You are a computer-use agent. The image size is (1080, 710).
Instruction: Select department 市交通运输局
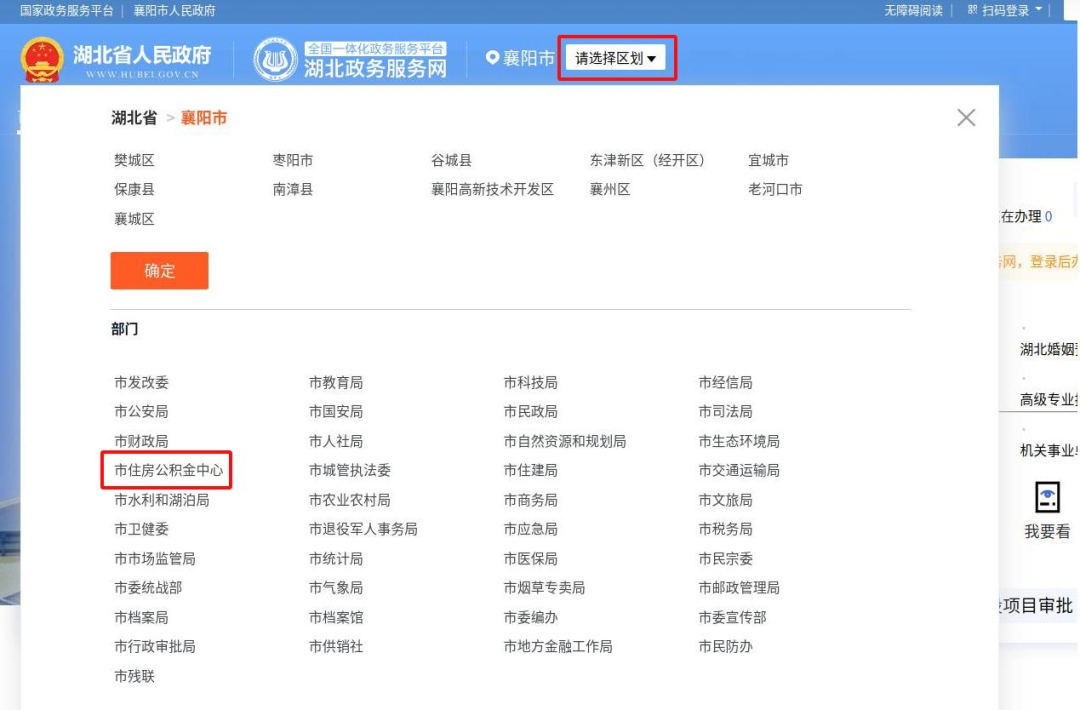coord(739,470)
